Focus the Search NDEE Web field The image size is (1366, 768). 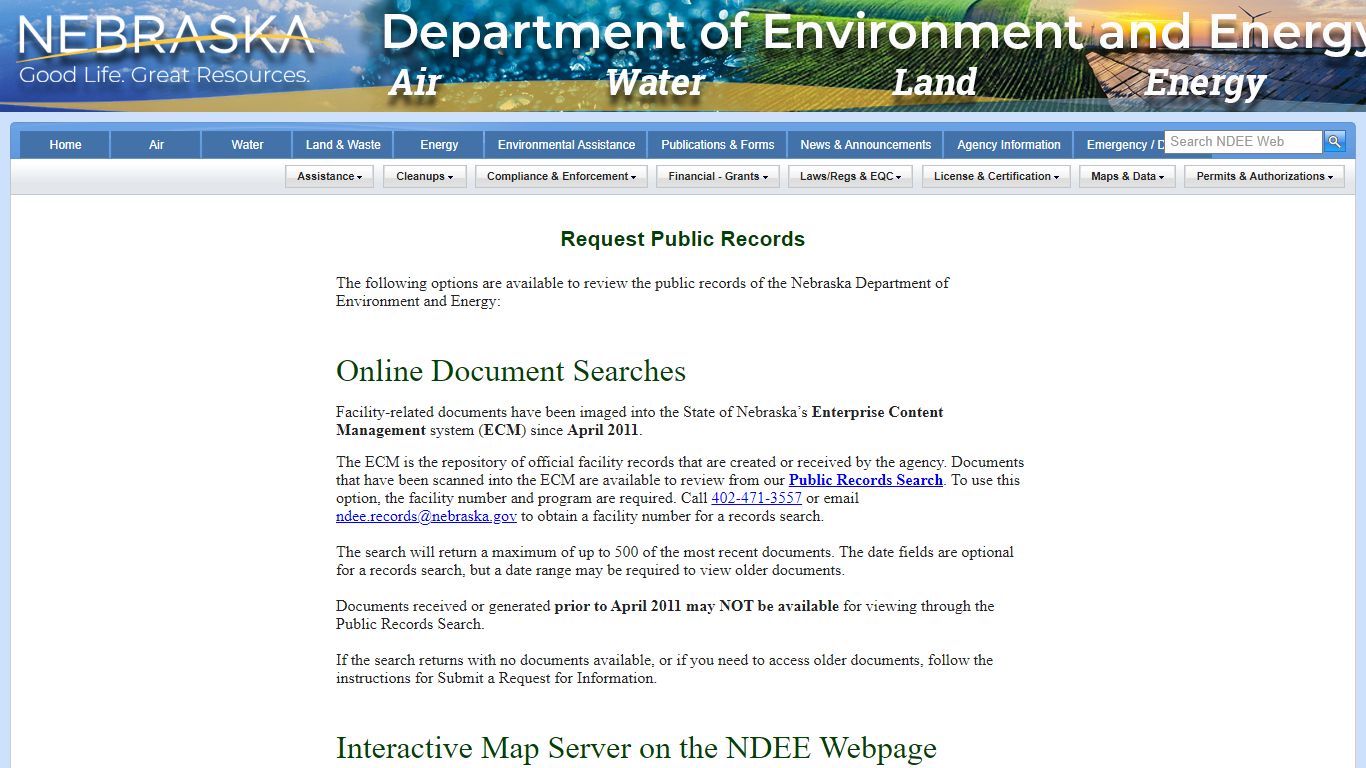tap(1243, 142)
